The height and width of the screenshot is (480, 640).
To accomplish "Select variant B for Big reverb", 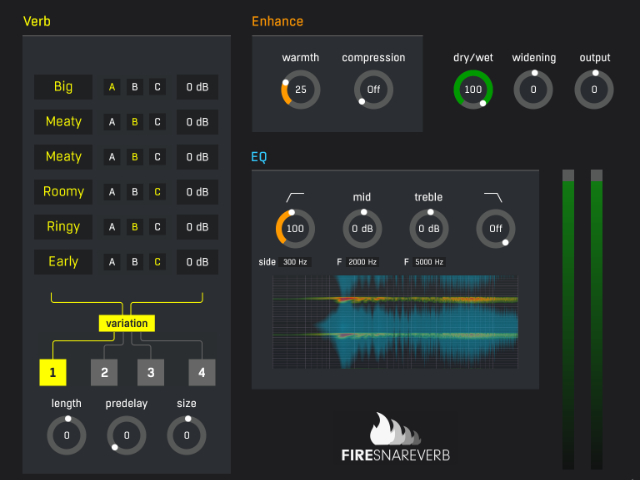I will point(135,87).
